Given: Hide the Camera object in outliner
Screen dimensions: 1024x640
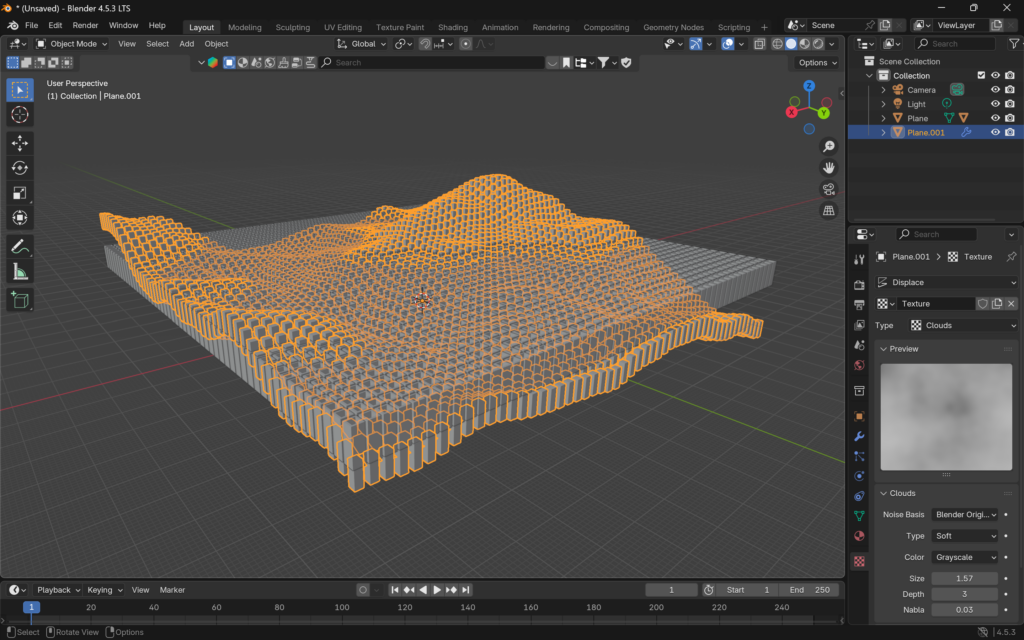Looking at the screenshot, I should click(995, 90).
